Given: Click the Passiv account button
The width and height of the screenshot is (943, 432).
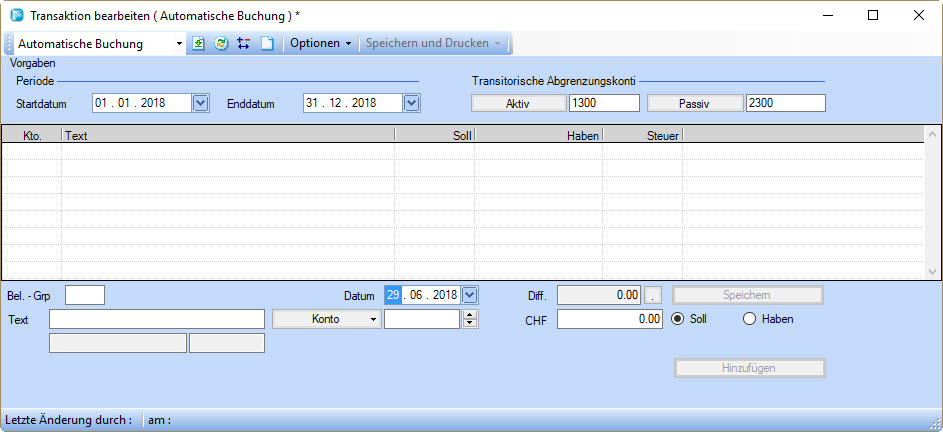Looking at the screenshot, I should click(x=695, y=103).
